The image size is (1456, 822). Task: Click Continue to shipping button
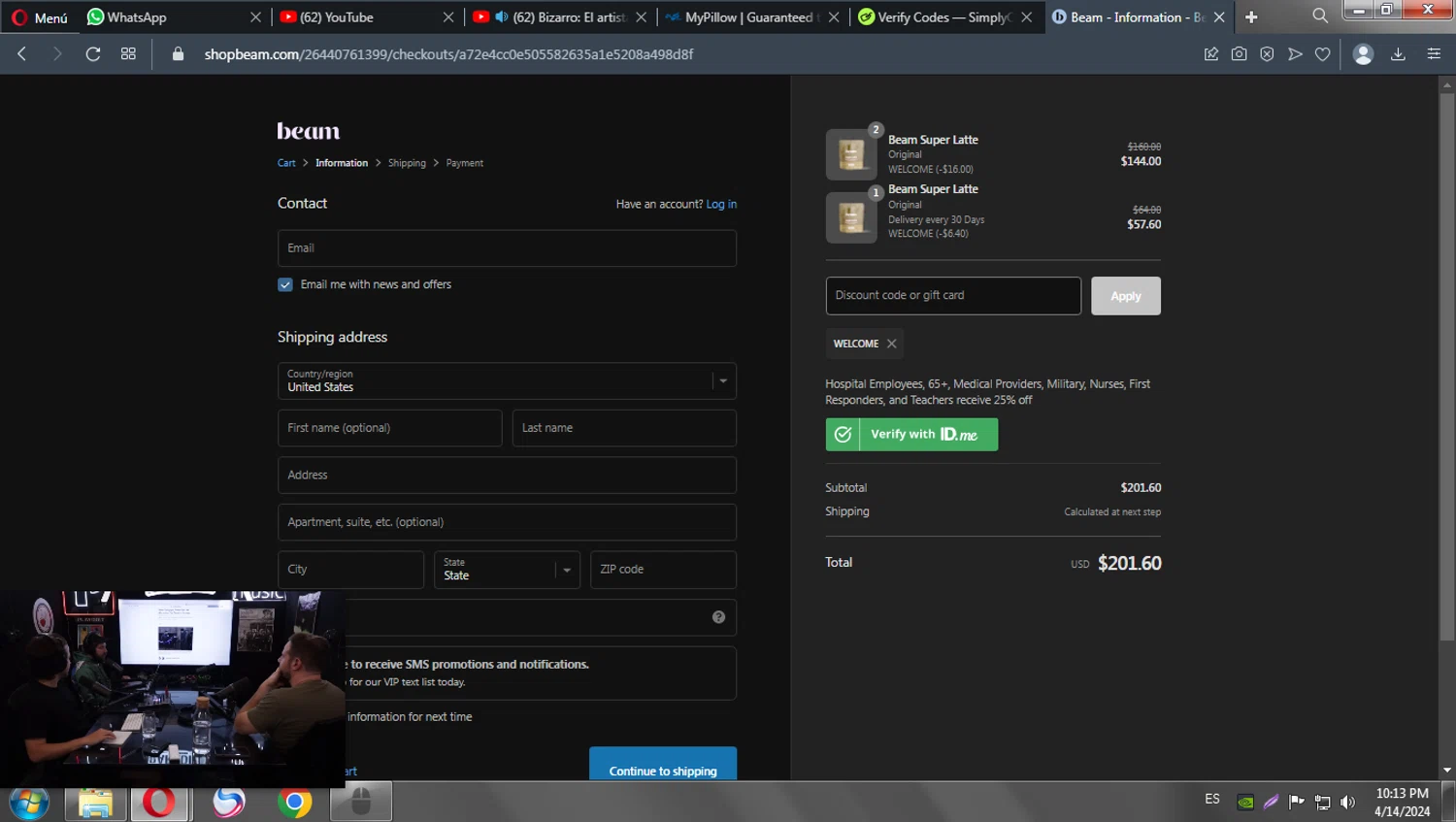pyautogui.click(x=663, y=764)
